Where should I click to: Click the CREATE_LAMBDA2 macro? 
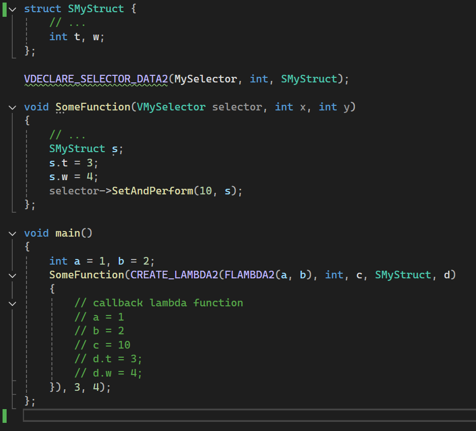[174, 275]
